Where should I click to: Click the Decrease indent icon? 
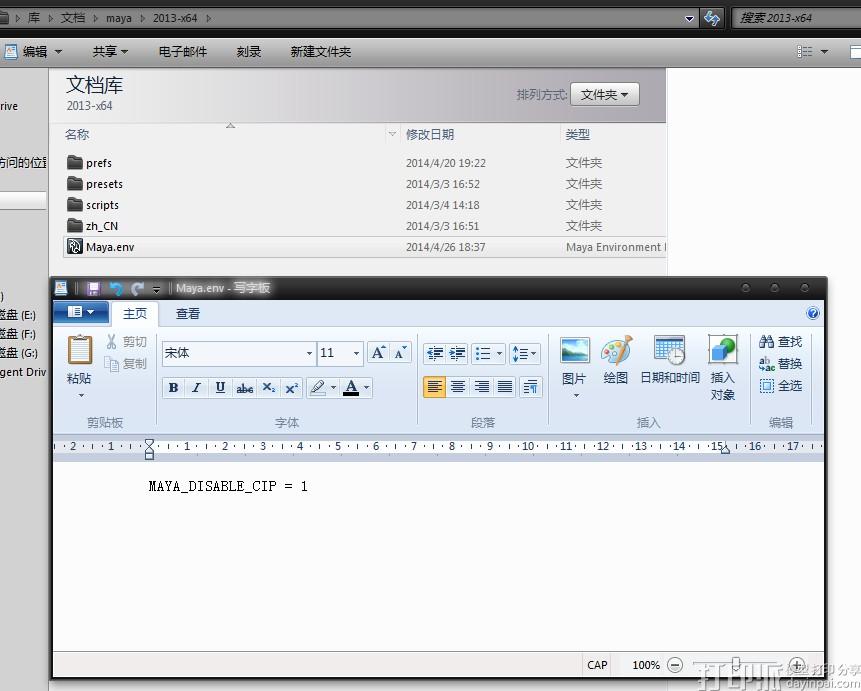pos(435,353)
